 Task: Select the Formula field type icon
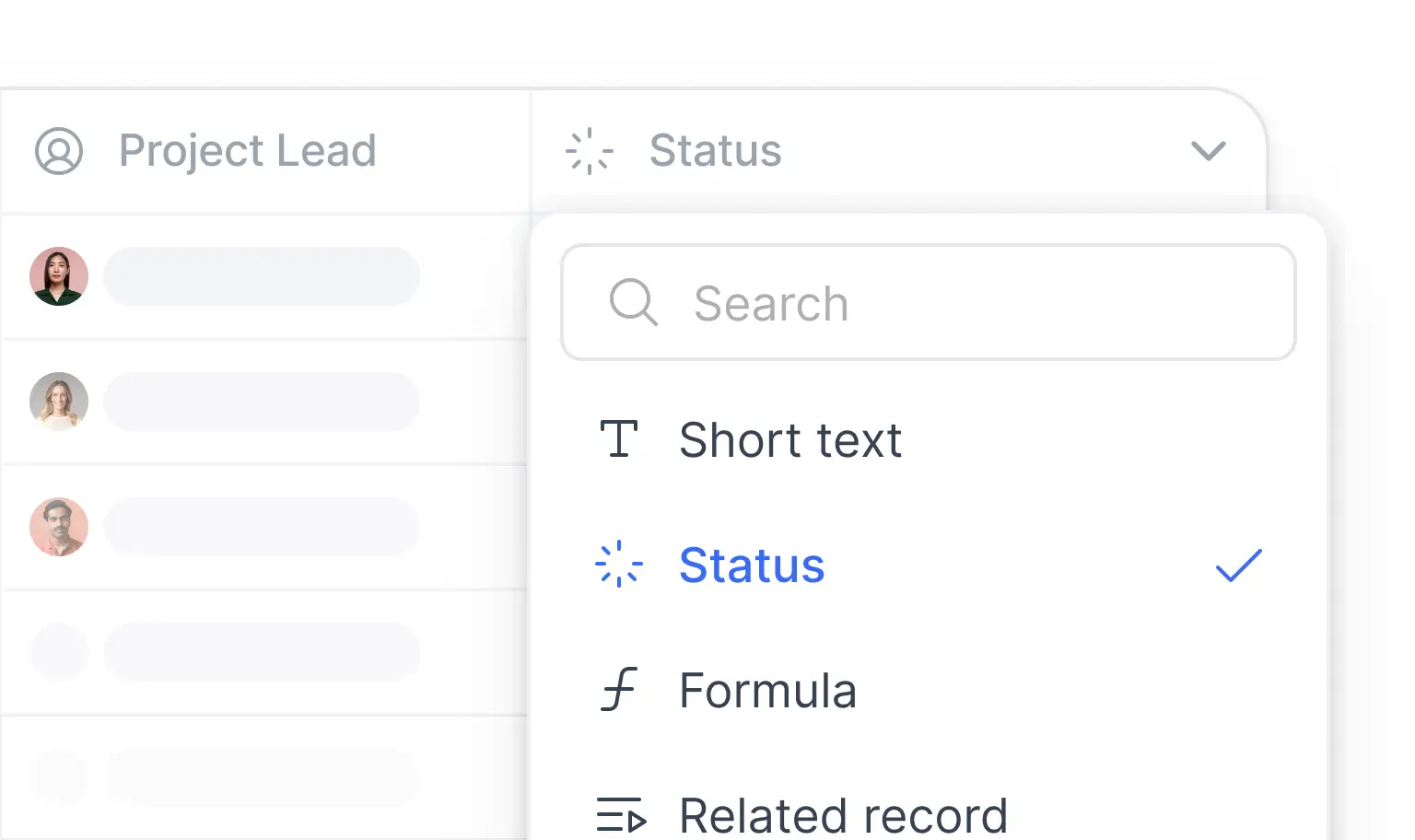[618, 690]
